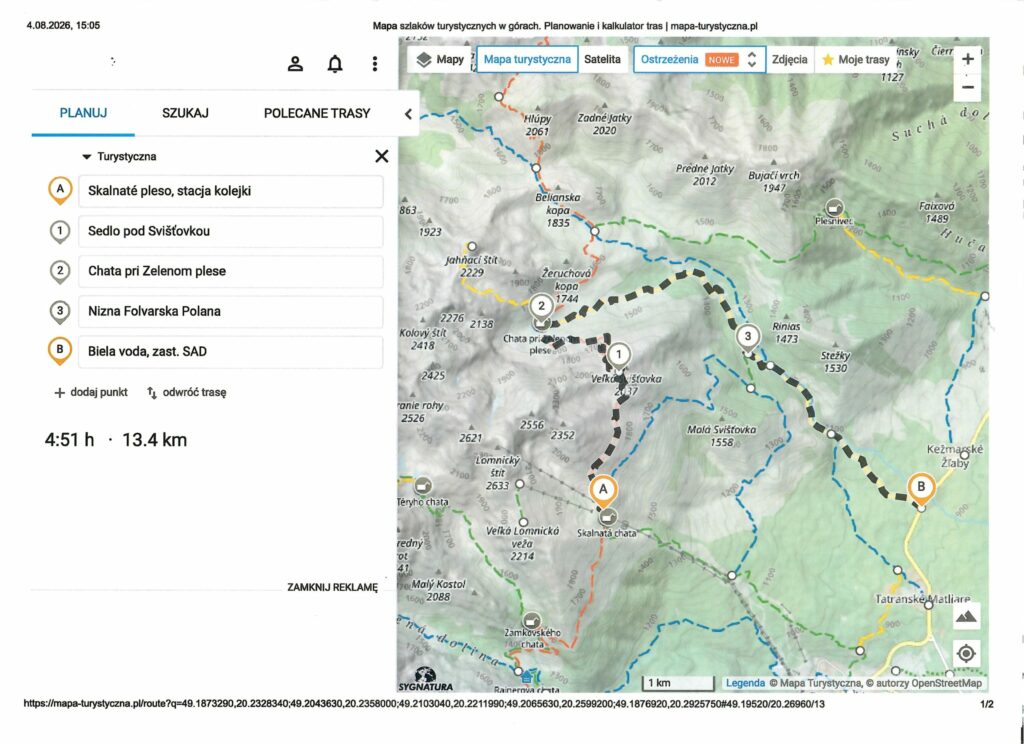Viewport: 1024px width, 744px height.
Task: Open the Legenda map legend link
Action: [x=745, y=683]
